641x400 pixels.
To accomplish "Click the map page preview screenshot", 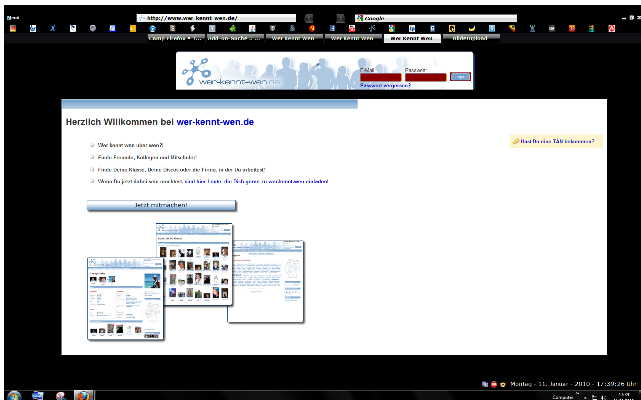I will pos(268,281).
